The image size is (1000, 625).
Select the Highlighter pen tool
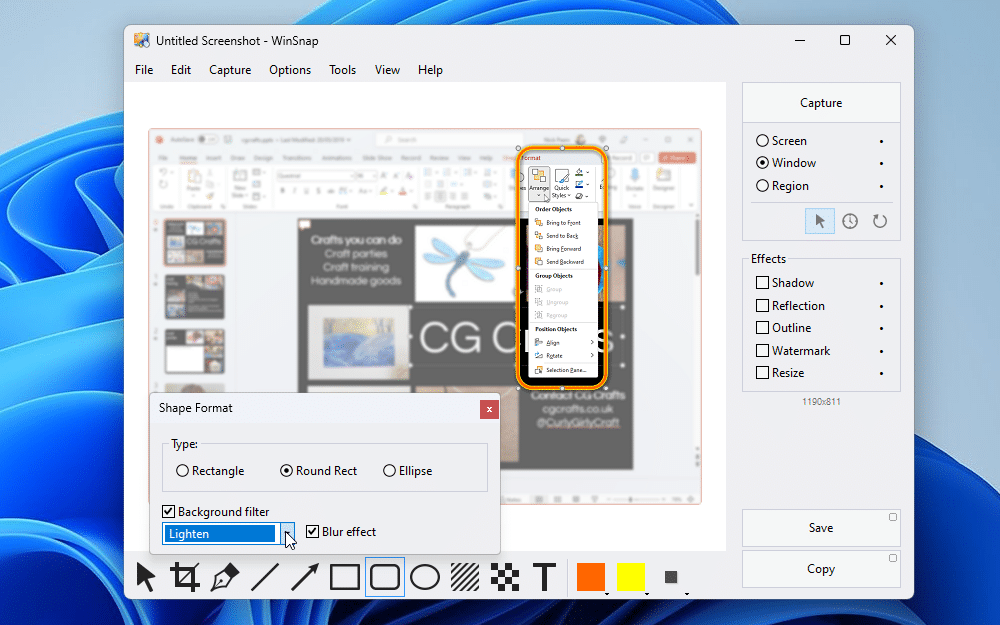coord(224,577)
